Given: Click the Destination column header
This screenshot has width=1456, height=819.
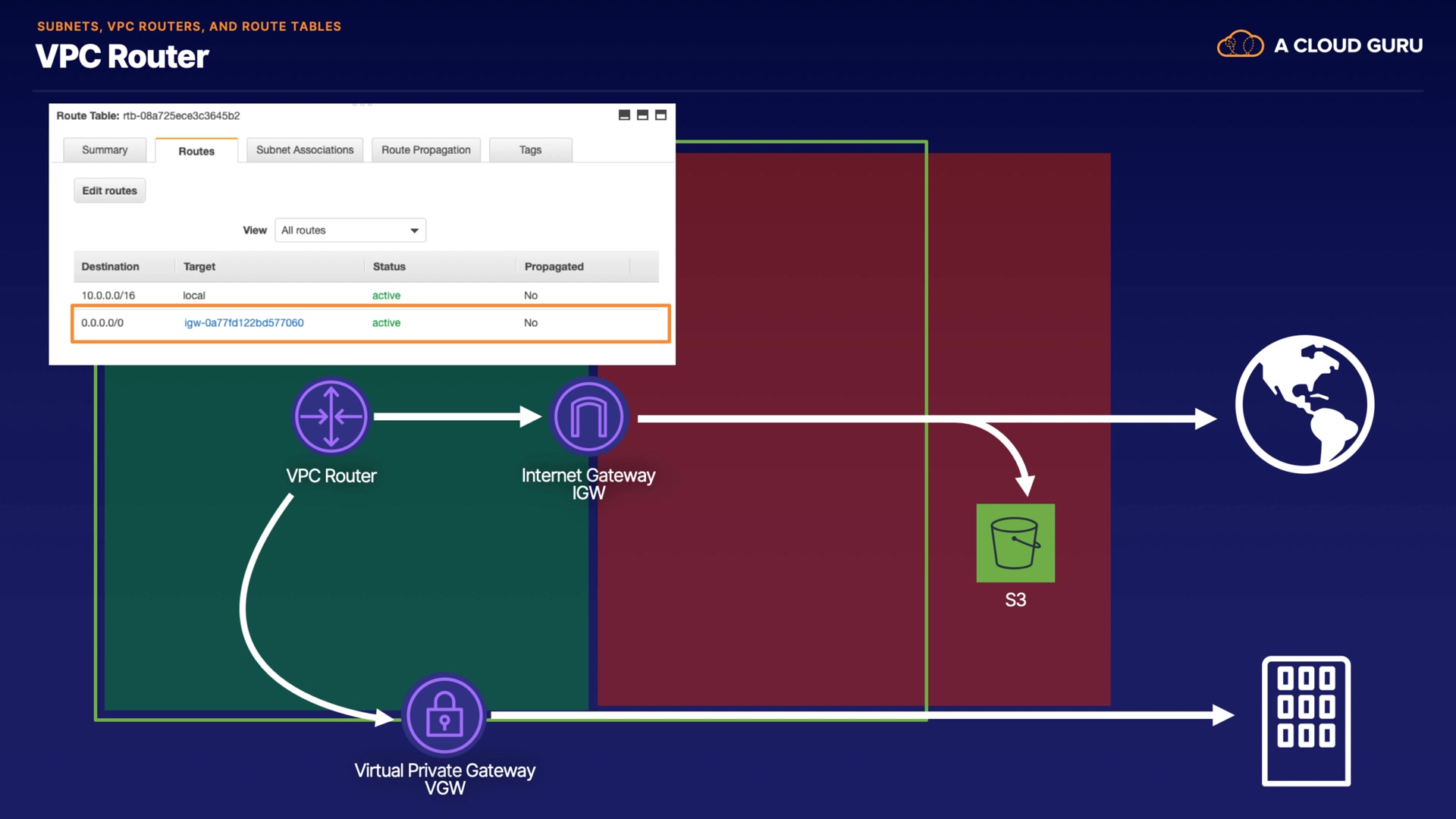Looking at the screenshot, I should (111, 267).
